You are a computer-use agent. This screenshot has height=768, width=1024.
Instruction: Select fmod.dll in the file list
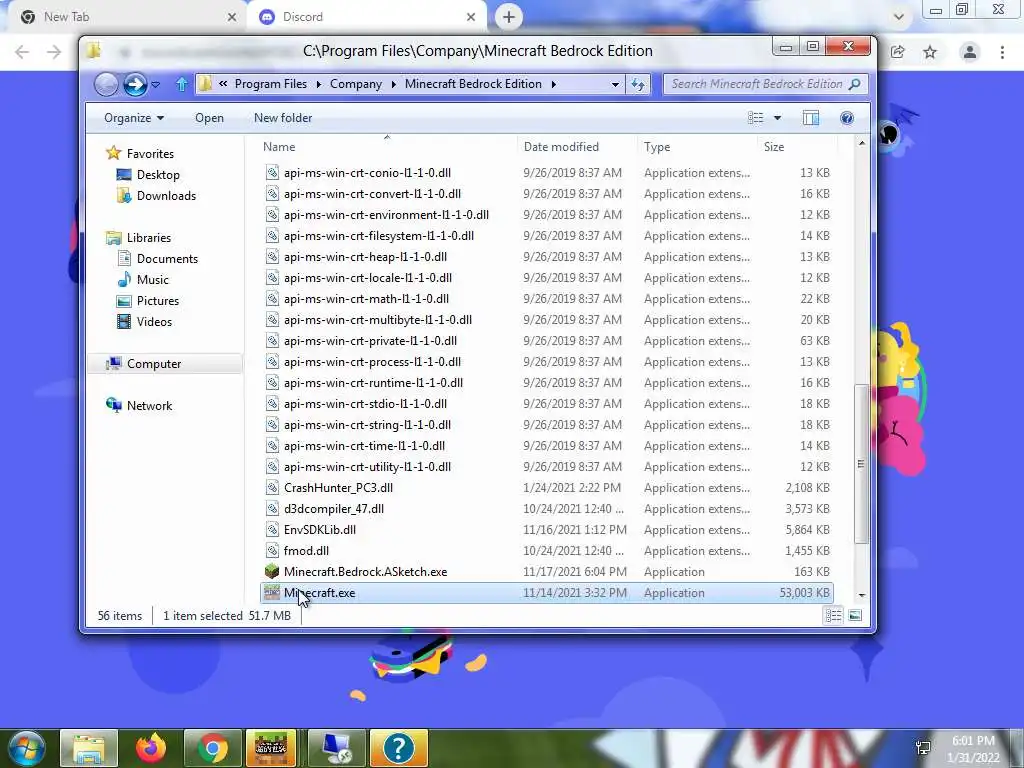tap(306, 551)
